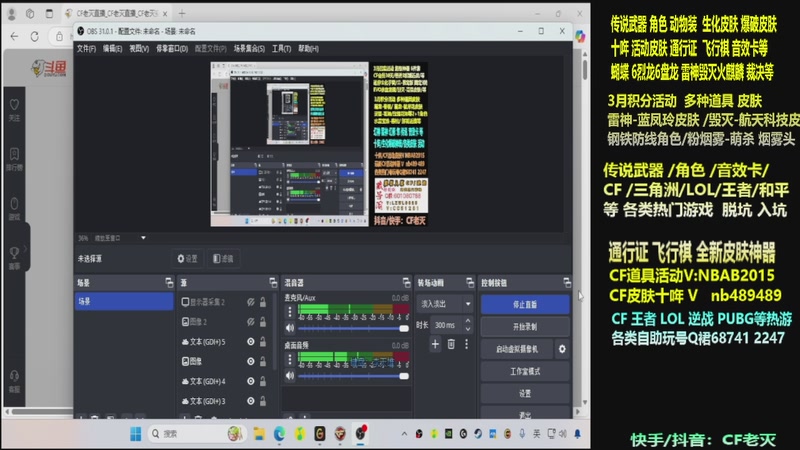This screenshot has height=450, width=800.
Task: Open the 编辑(E) menu in OBS
Action: click(112, 48)
